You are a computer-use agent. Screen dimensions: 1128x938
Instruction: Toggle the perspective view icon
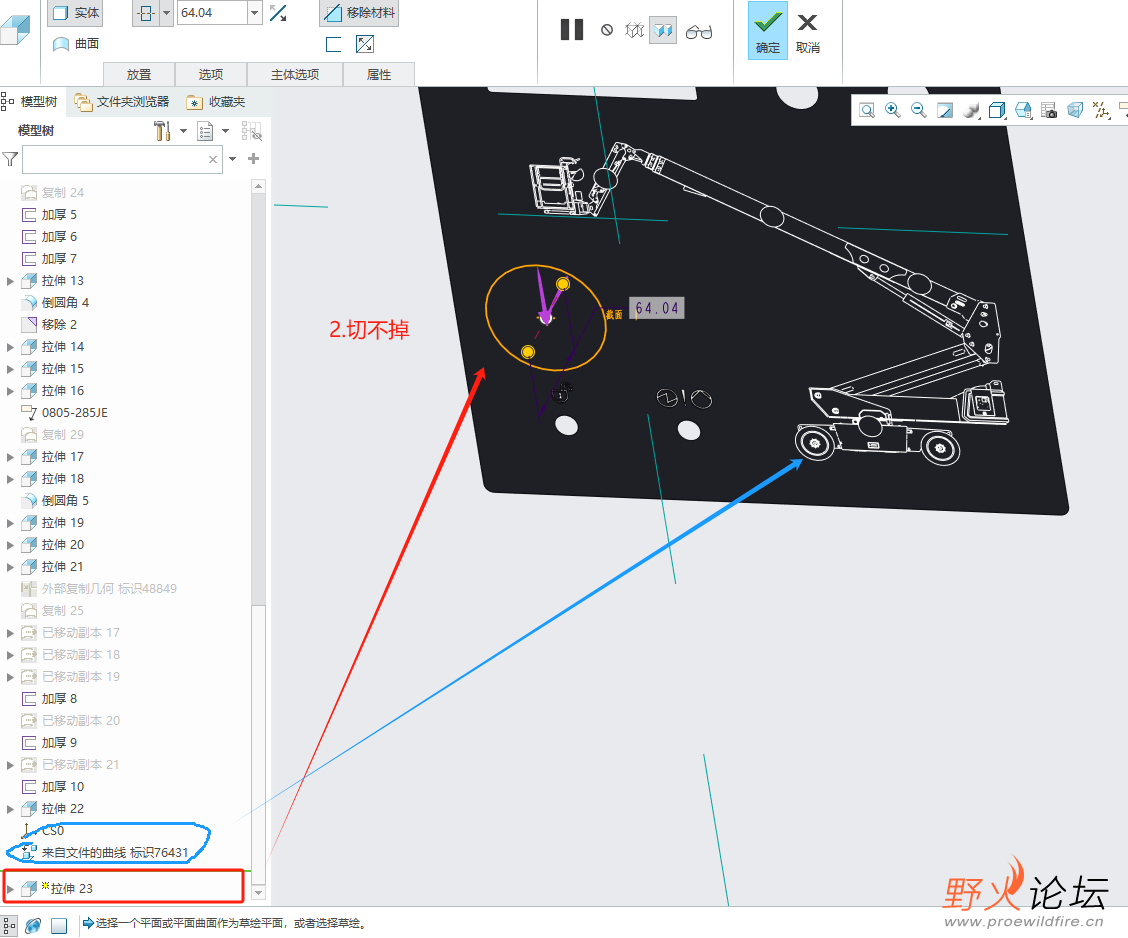[x=1075, y=110]
